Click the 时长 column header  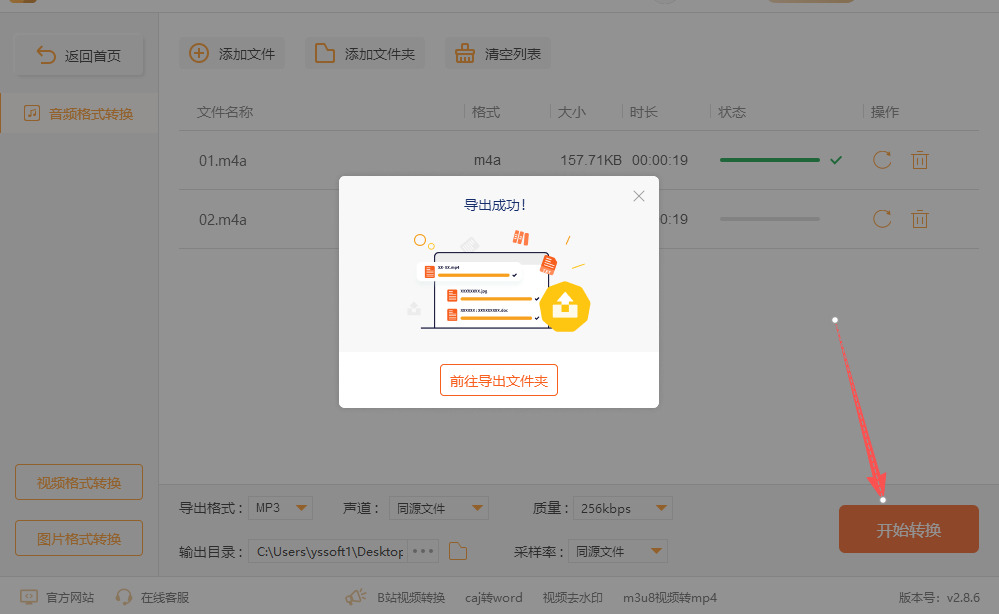[x=643, y=112]
